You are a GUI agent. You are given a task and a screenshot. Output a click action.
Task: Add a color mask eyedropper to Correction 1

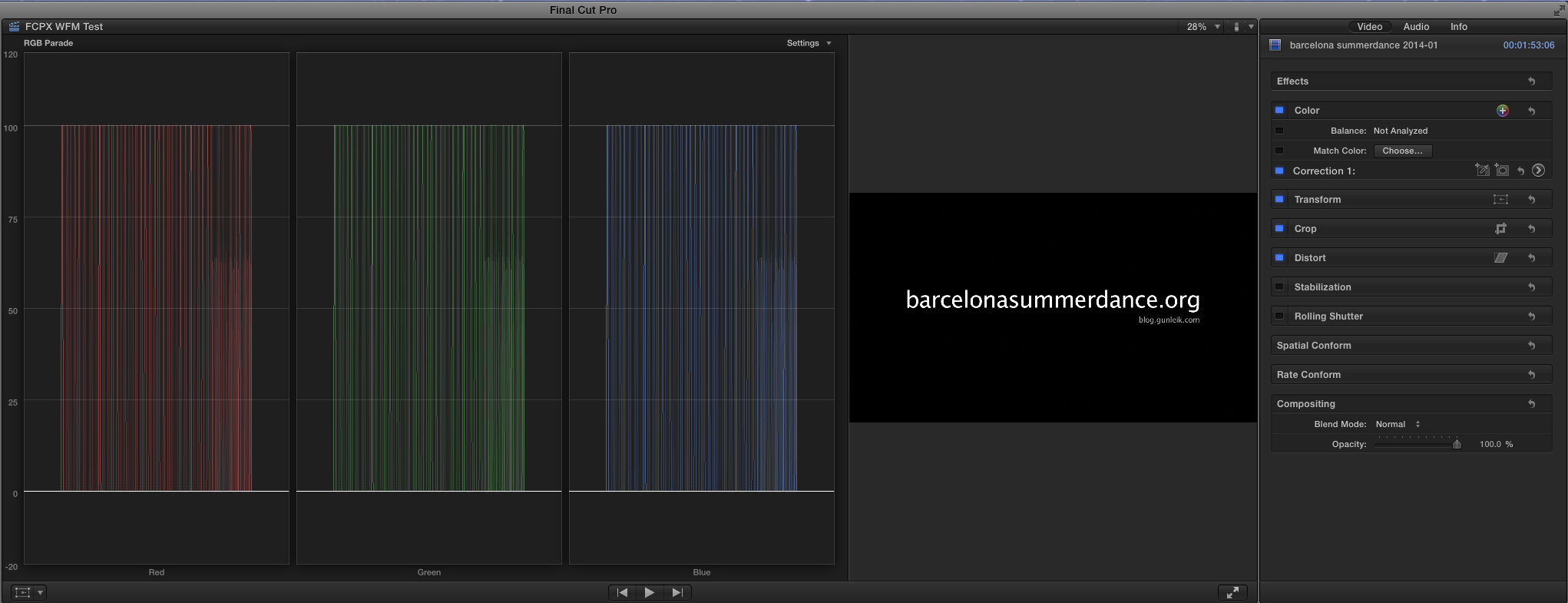[1482, 171]
